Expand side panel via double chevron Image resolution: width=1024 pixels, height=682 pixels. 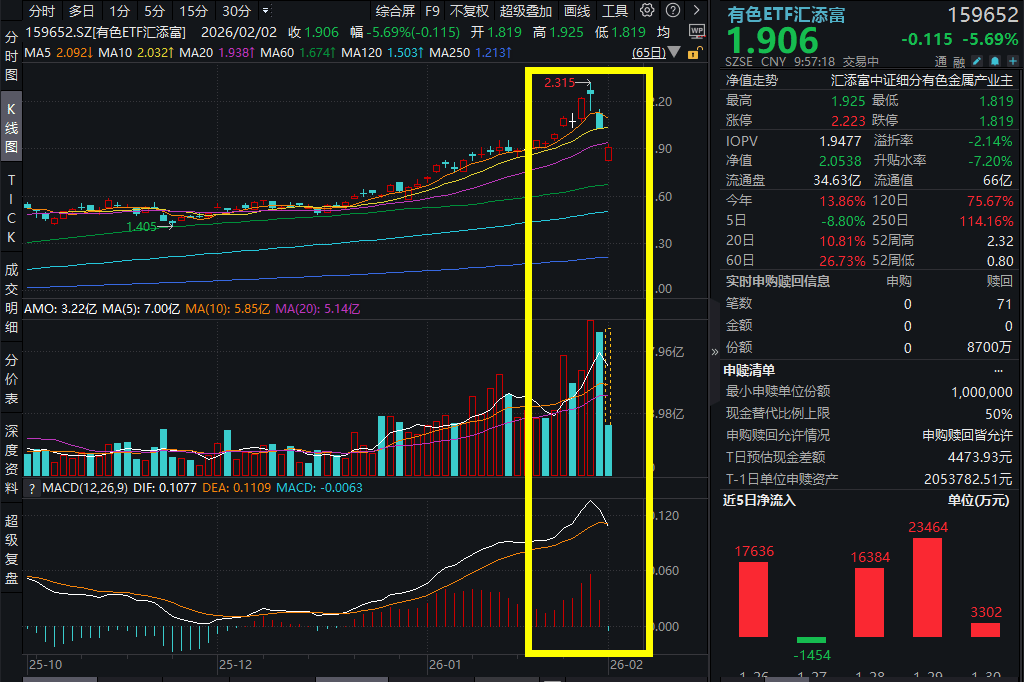pyautogui.click(x=714, y=351)
